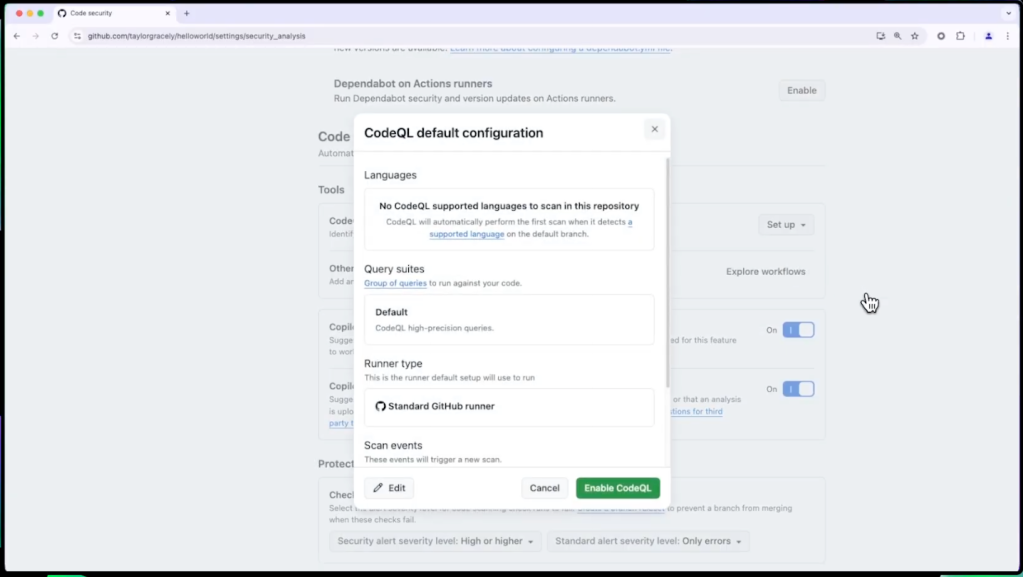Follow the supported language link
The image size is (1023, 577).
click(466, 234)
